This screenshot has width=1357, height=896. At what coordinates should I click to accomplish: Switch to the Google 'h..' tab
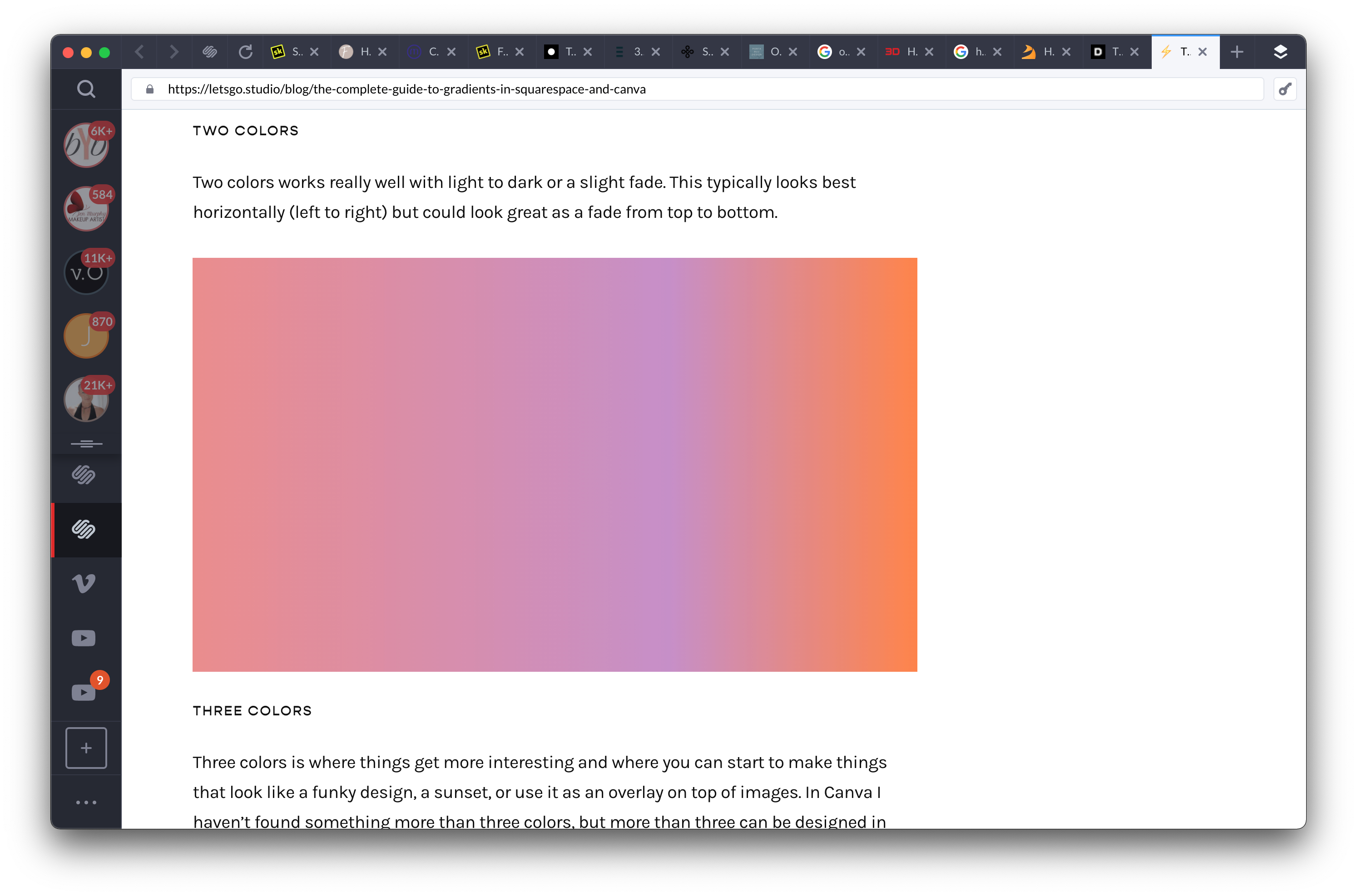point(971,52)
